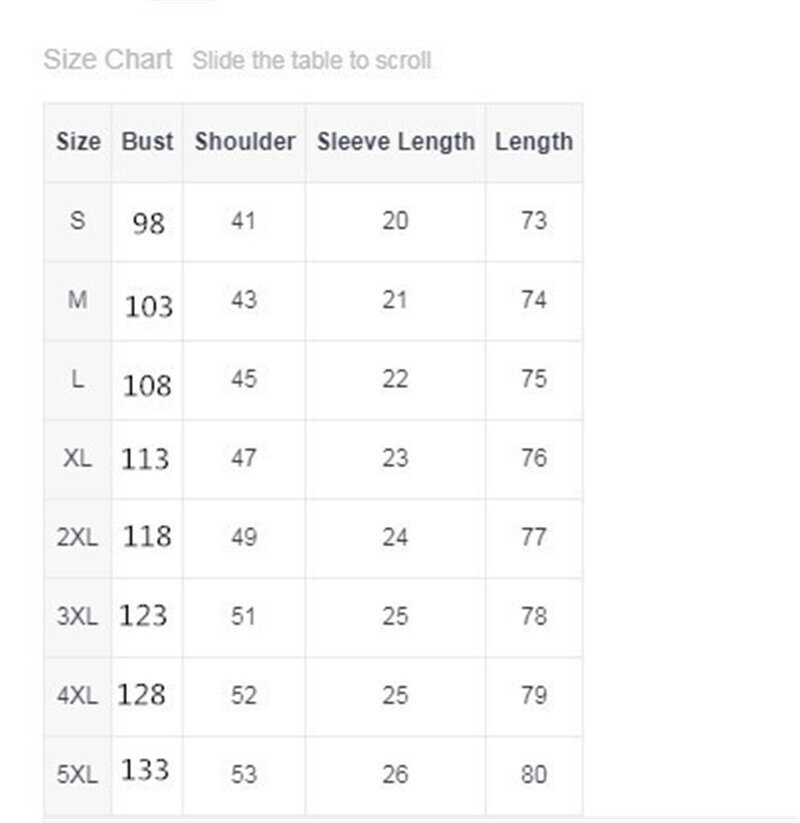Click the Sleeve Length column header
This screenshot has height=823, width=800.
point(396,142)
